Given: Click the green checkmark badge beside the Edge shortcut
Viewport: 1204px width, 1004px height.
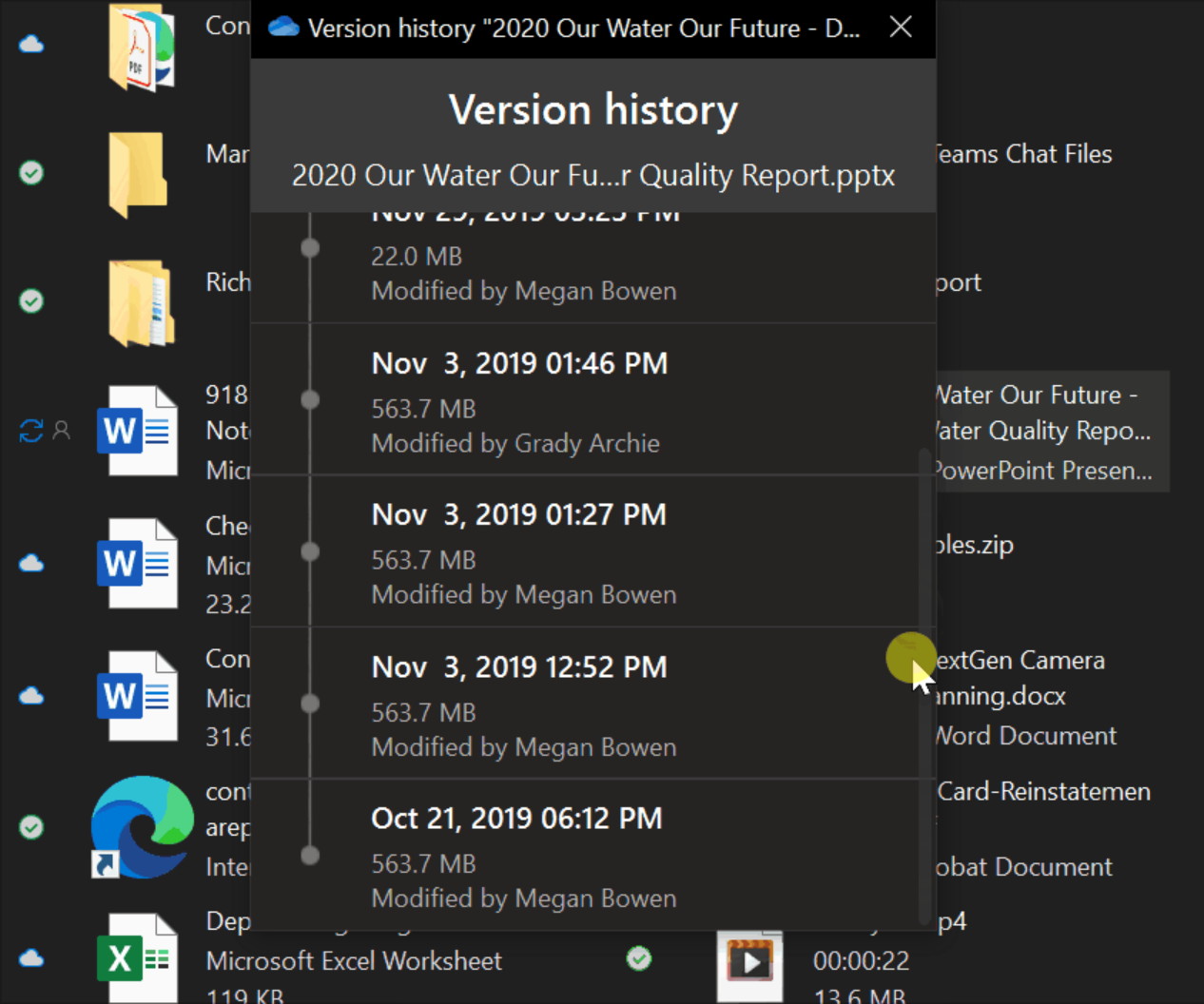Looking at the screenshot, I should tap(31, 827).
